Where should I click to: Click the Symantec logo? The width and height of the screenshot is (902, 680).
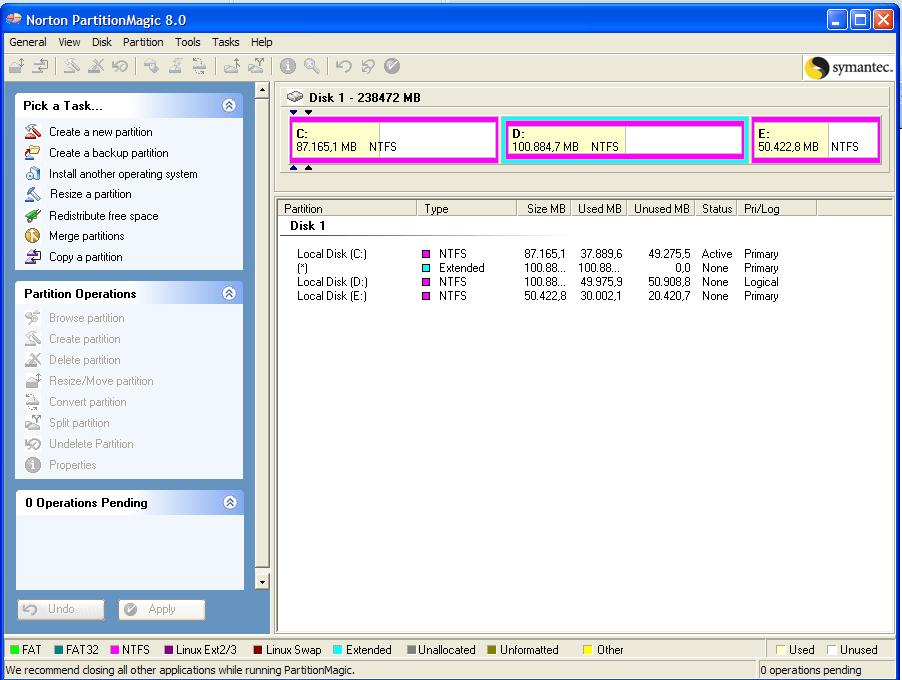[x=849, y=67]
